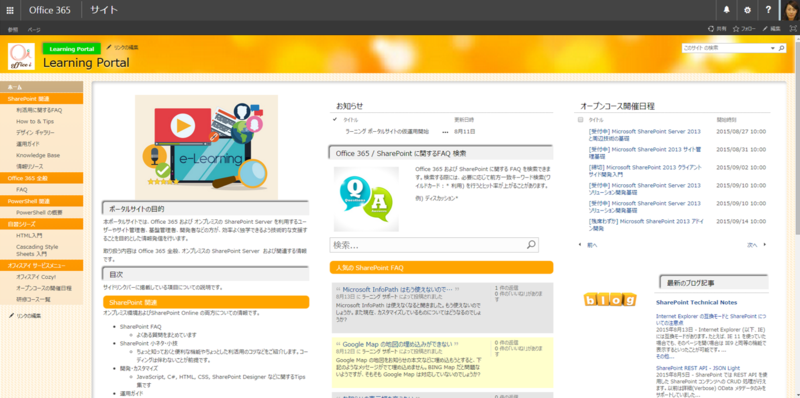The image size is (800, 398).
Task: Sort by 更新日時 column header
Action: [464, 120]
